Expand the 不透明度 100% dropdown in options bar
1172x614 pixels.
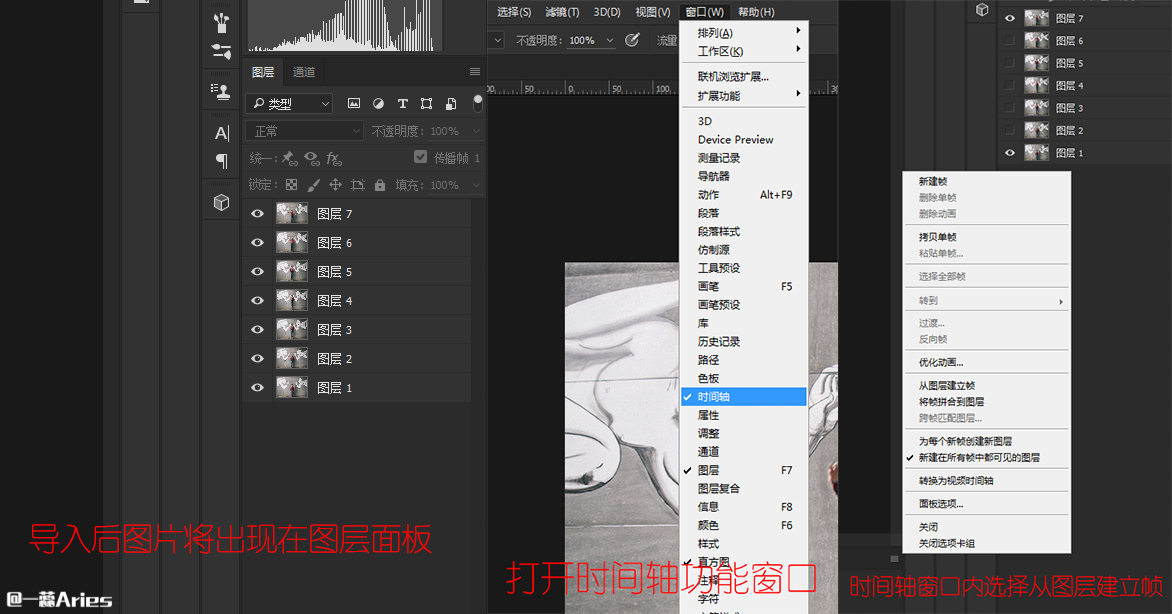pos(609,40)
